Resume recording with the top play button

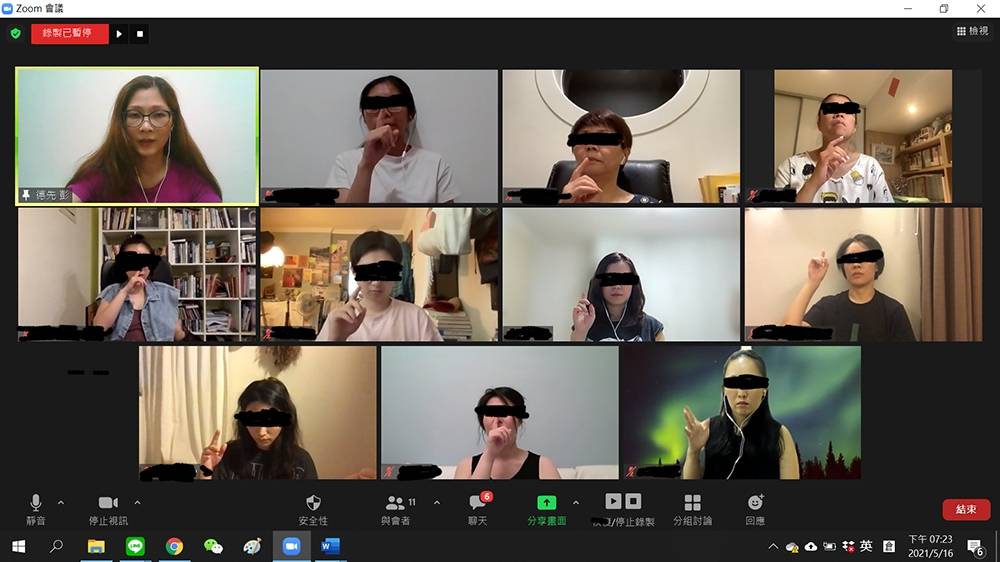pos(119,34)
